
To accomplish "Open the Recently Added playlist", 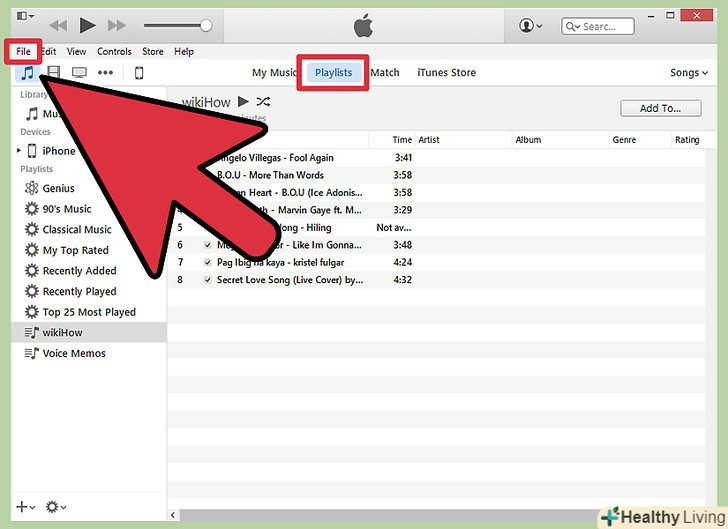I will (79, 271).
